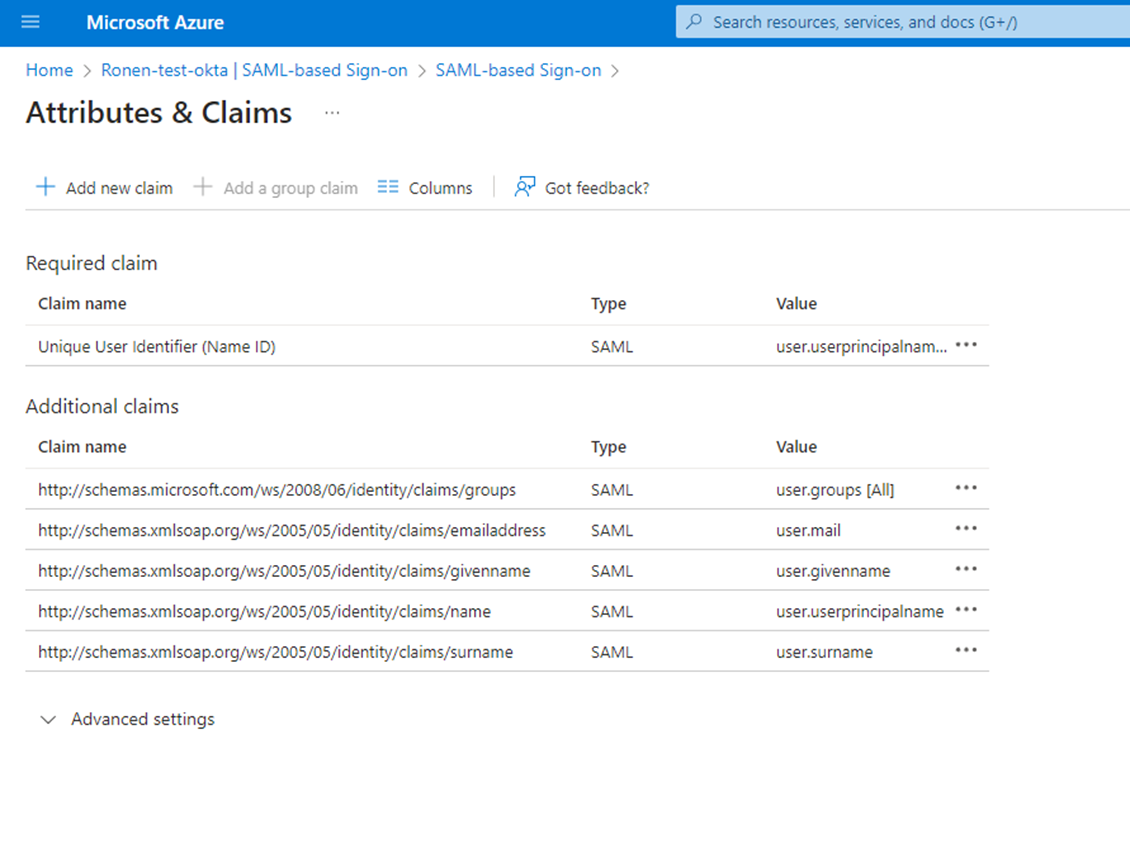Click the Add new claim plus icon
The image size is (1130, 853).
coord(45,187)
